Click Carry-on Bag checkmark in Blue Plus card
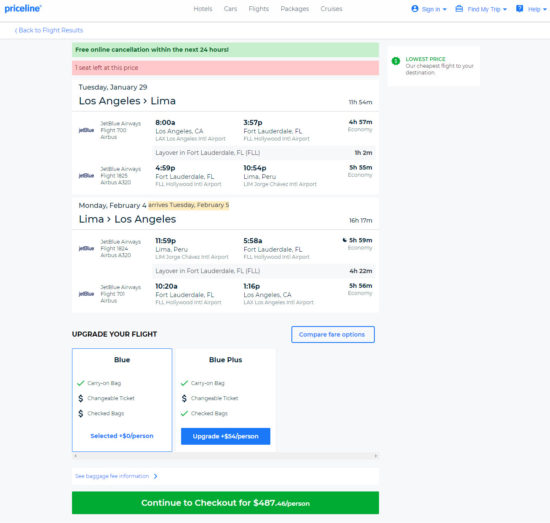This screenshot has height=523, width=550. 184,383
